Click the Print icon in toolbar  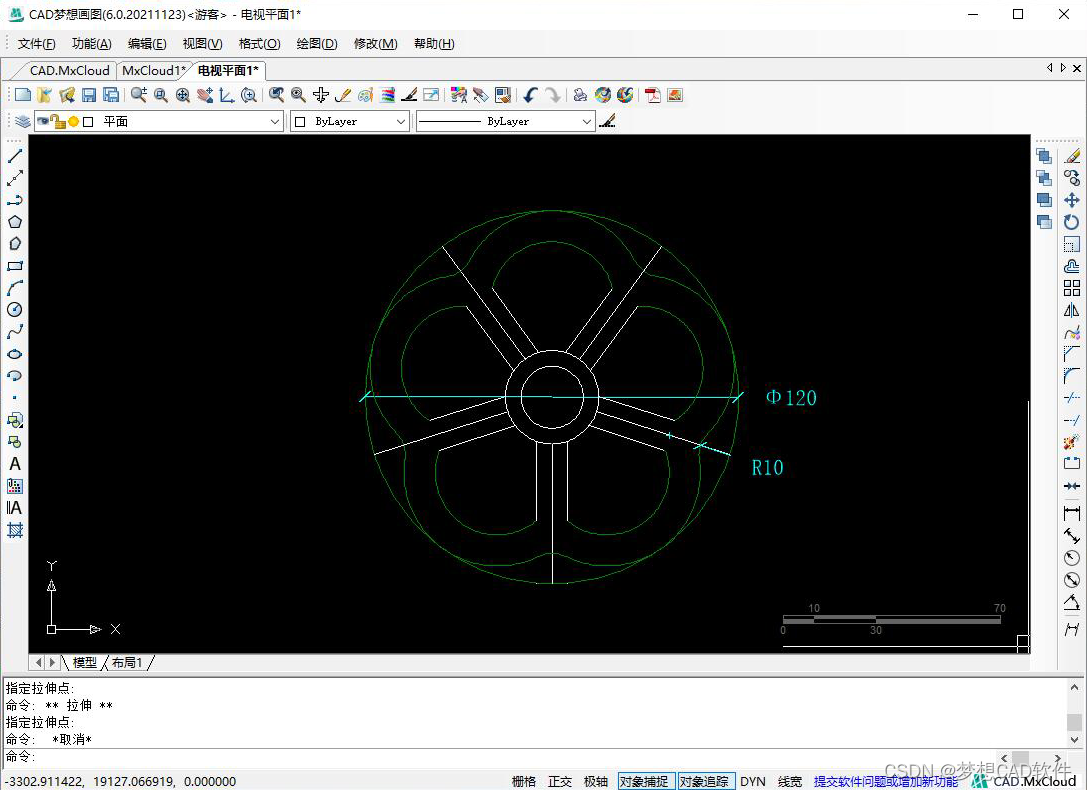click(x=580, y=95)
